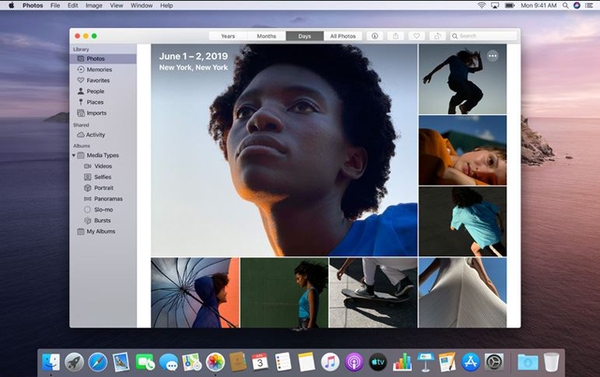Launch Safari from the Dock
This screenshot has height=377, width=600.
coord(98,362)
